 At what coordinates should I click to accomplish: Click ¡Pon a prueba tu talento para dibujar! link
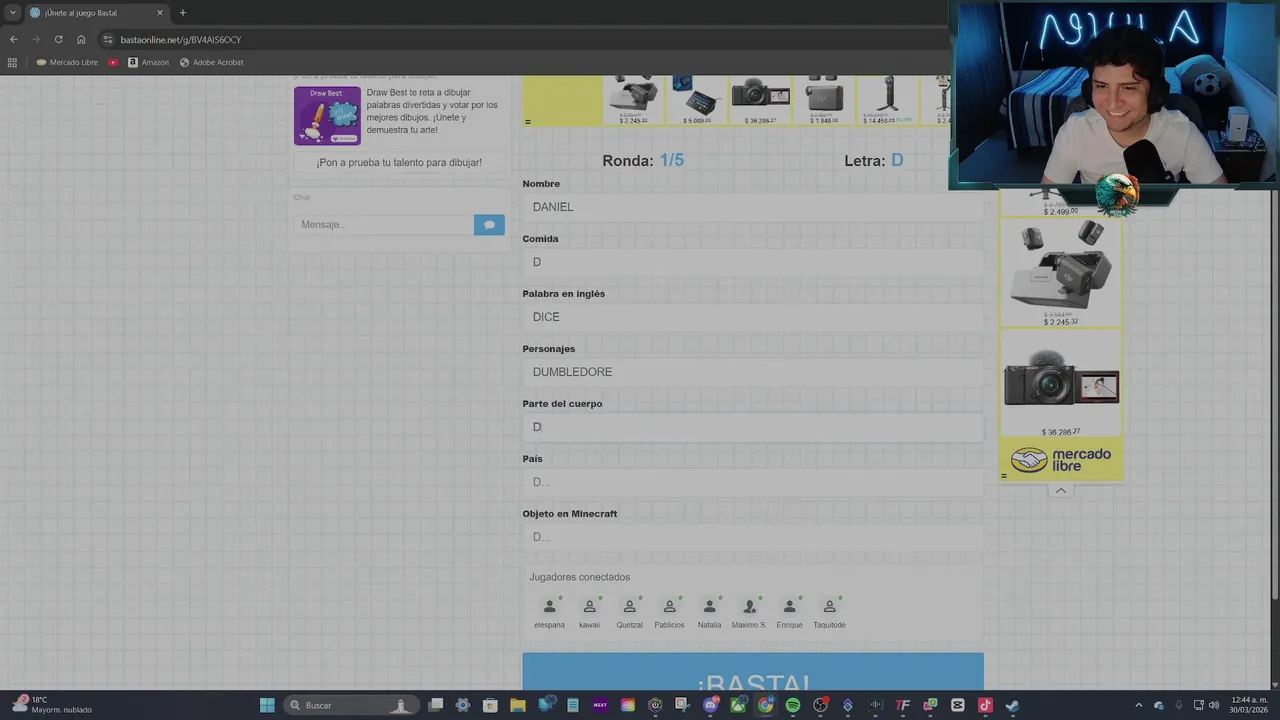coord(399,162)
